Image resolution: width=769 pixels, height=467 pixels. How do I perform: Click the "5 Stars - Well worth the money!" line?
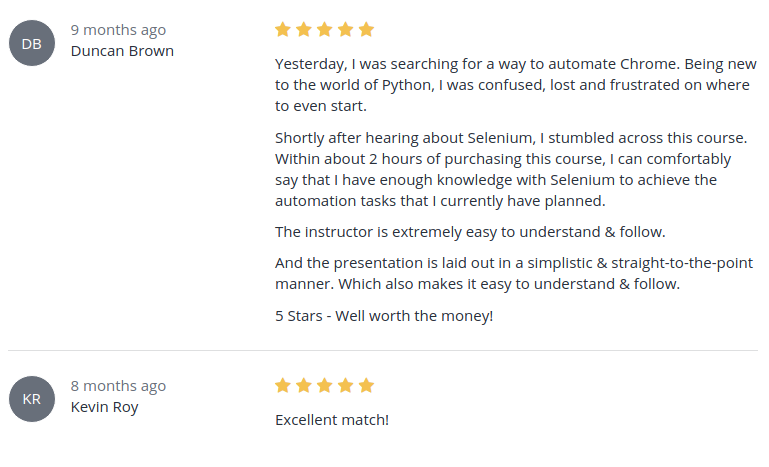(x=384, y=317)
